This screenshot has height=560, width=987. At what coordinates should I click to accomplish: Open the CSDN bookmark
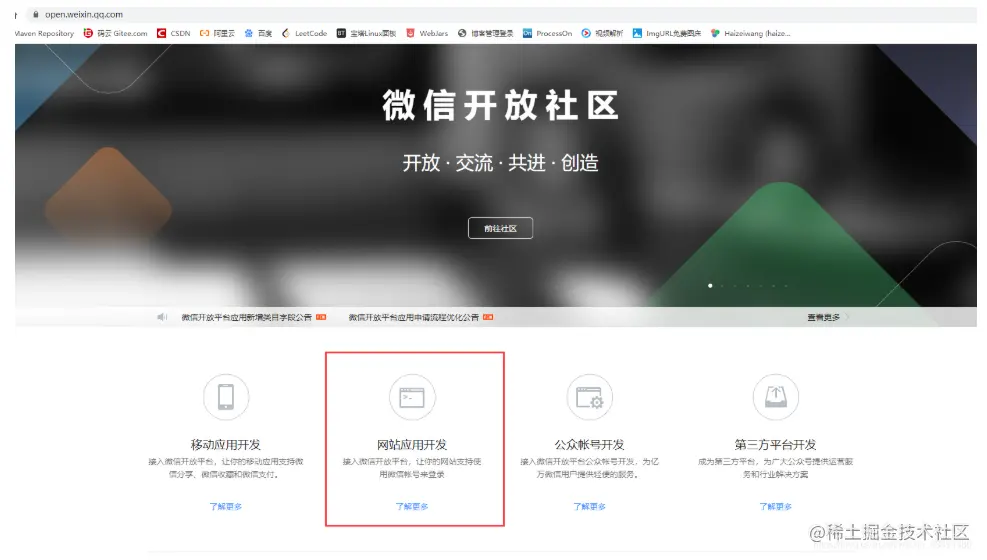tap(174, 33)
